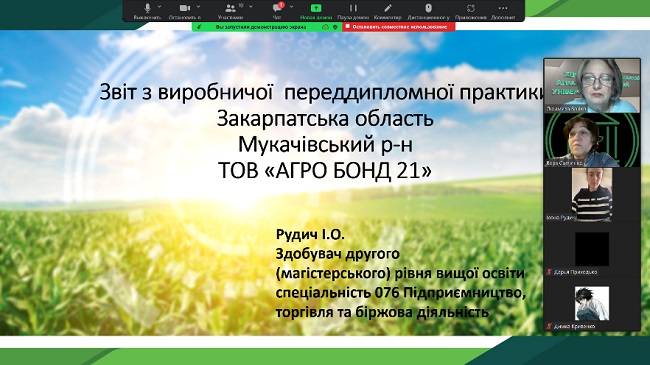Select Дарья Приходько blacked-out video tile
This screenshot has height=365, width=650.
[592, 249]
